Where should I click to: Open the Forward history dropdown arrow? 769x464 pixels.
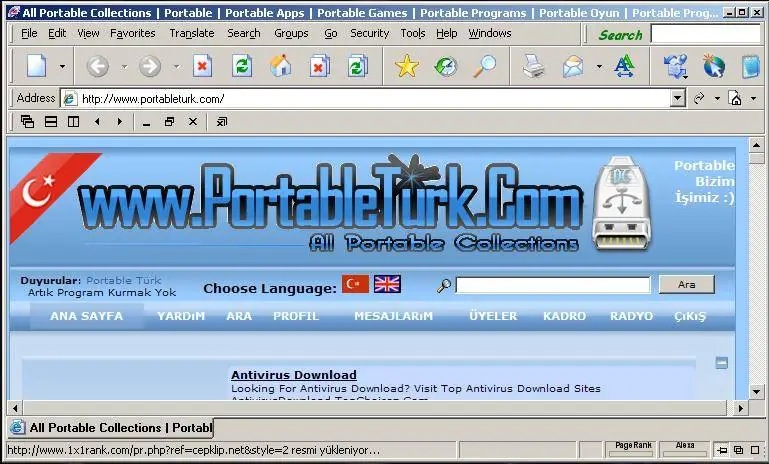coord(177,67)
